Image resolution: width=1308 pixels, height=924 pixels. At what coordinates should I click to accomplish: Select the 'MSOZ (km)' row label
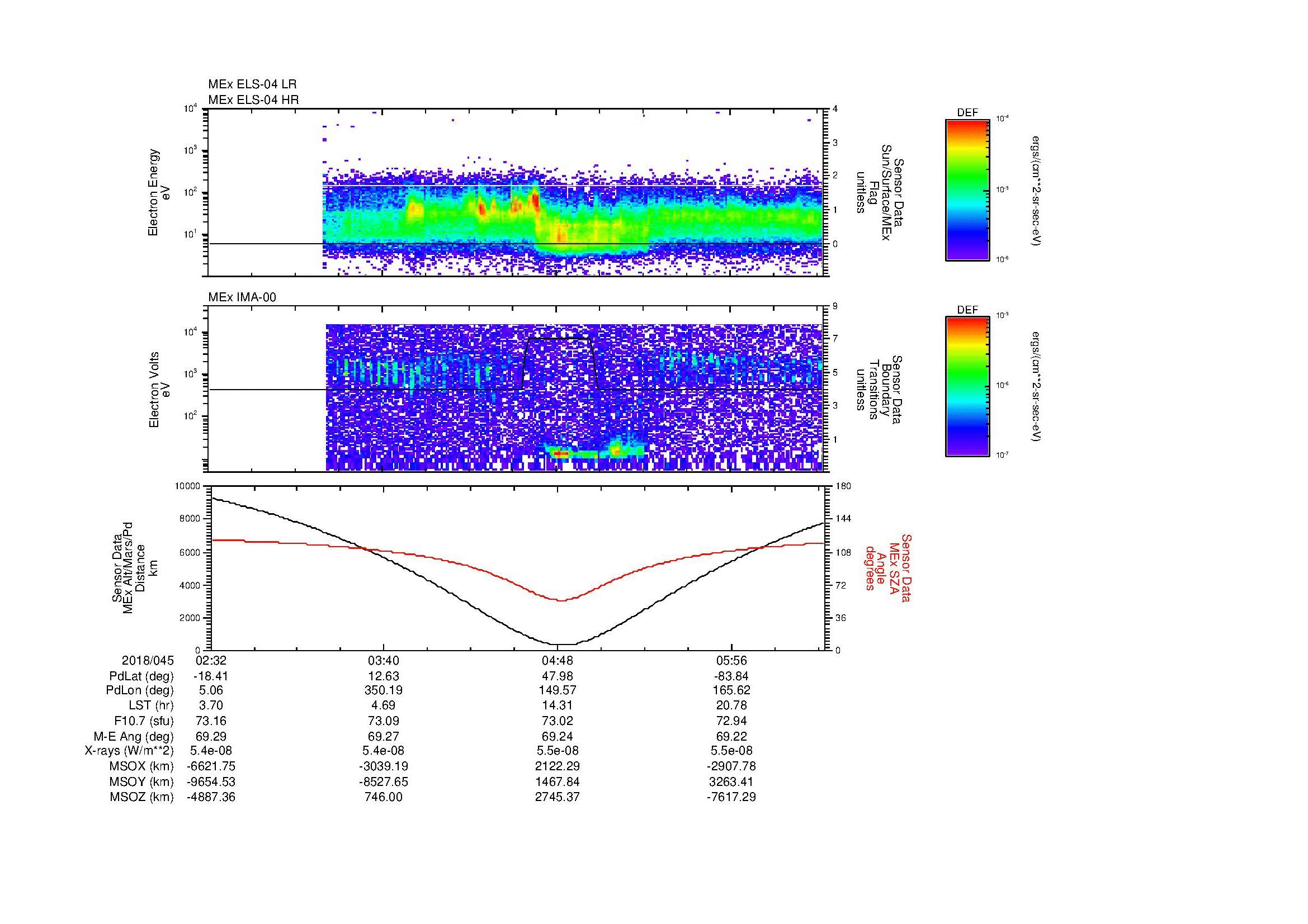142,797
